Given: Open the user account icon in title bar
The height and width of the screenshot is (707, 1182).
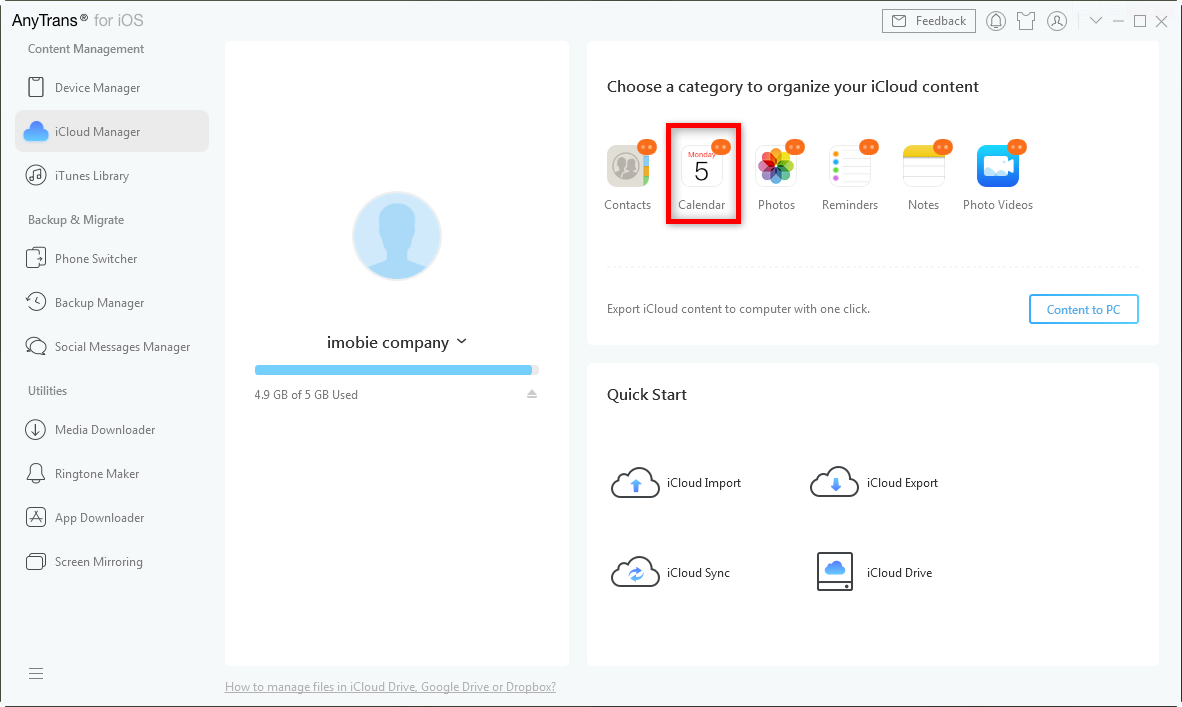Looking at the screenshot, I should 1057,21.
